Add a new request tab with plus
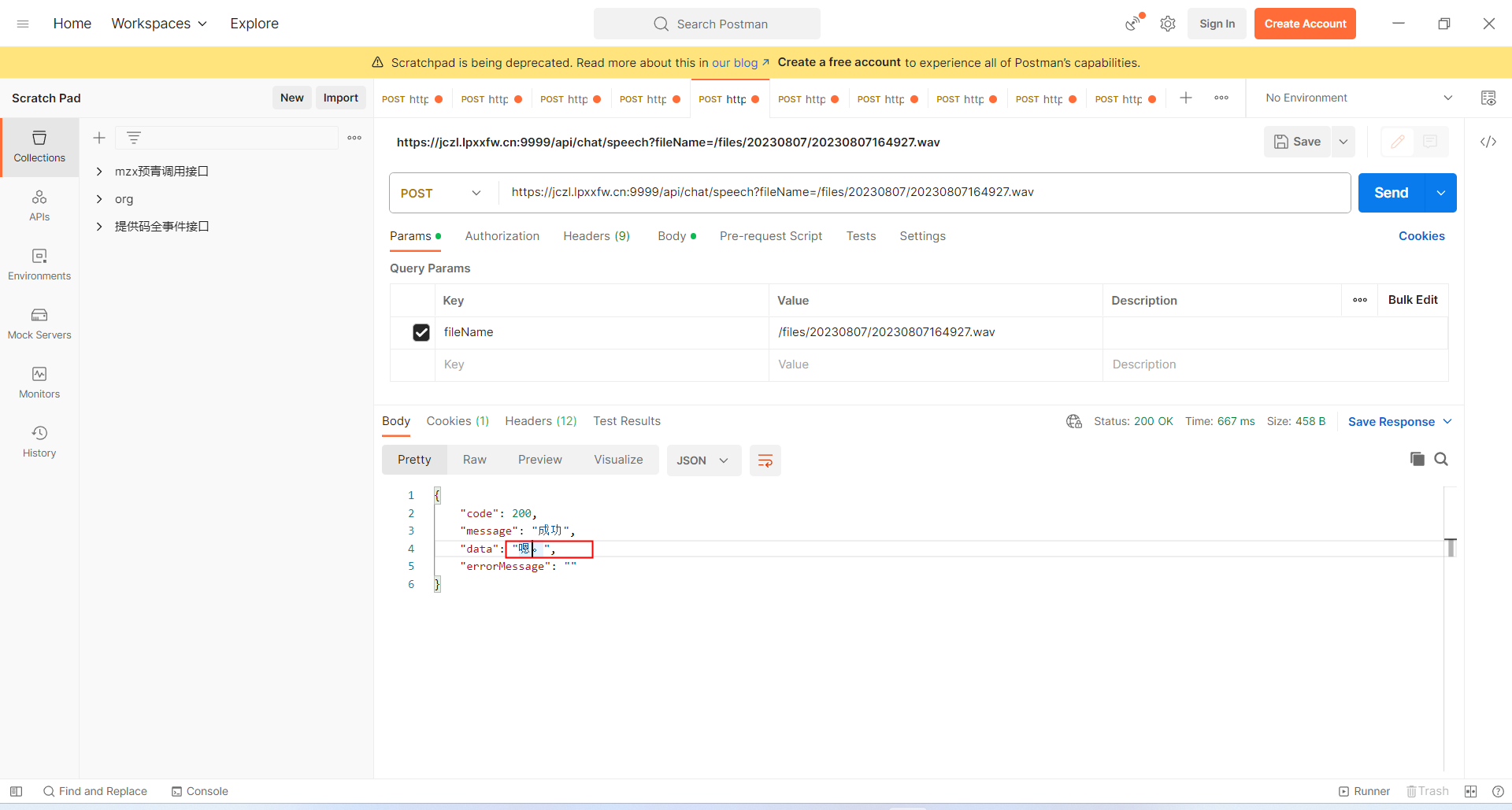Image resolution: width=1512 pixels, height=810 pixels. pos(1186,98)
